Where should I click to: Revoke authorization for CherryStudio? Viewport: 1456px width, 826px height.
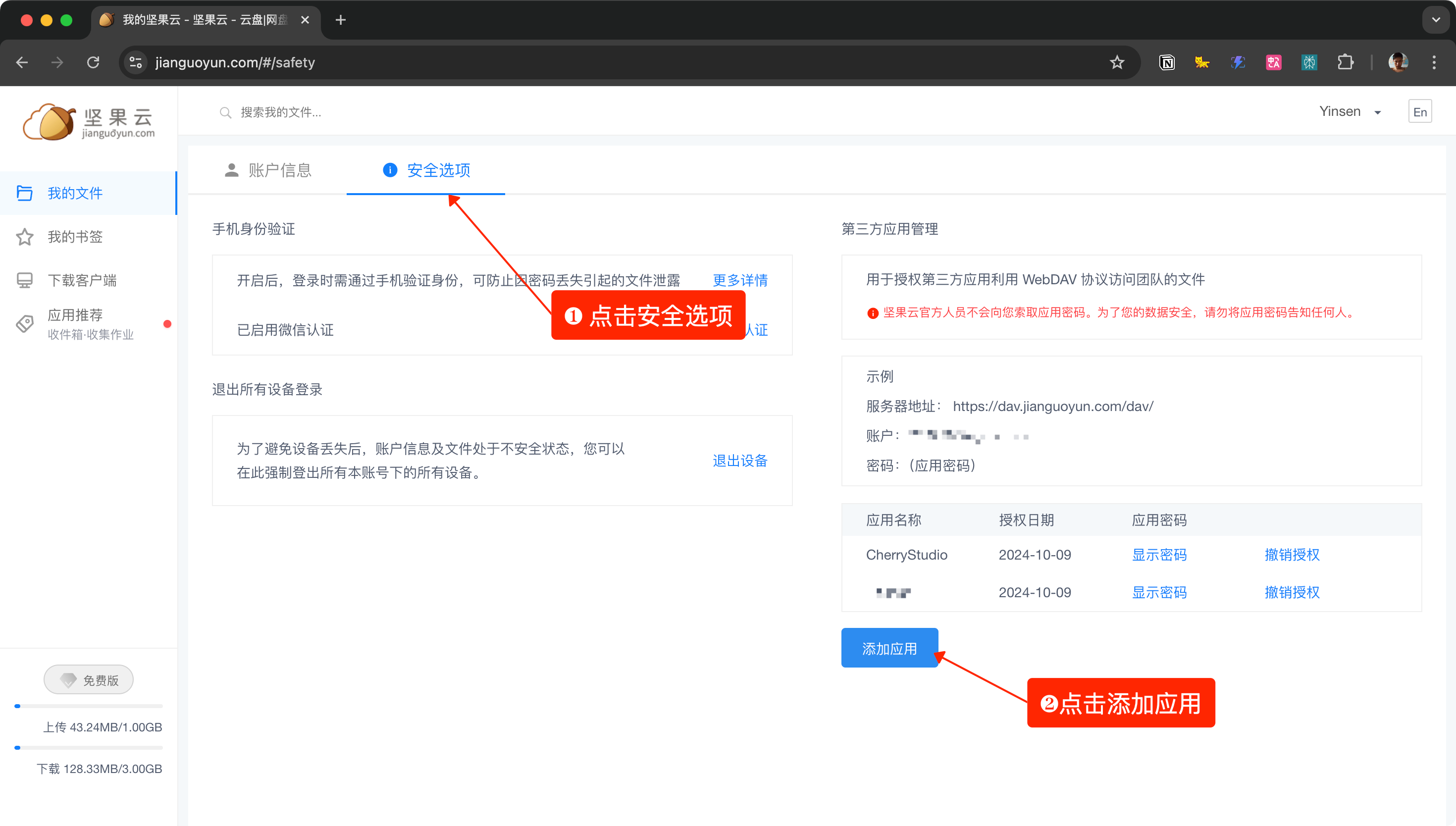(x=1292, y=555)
